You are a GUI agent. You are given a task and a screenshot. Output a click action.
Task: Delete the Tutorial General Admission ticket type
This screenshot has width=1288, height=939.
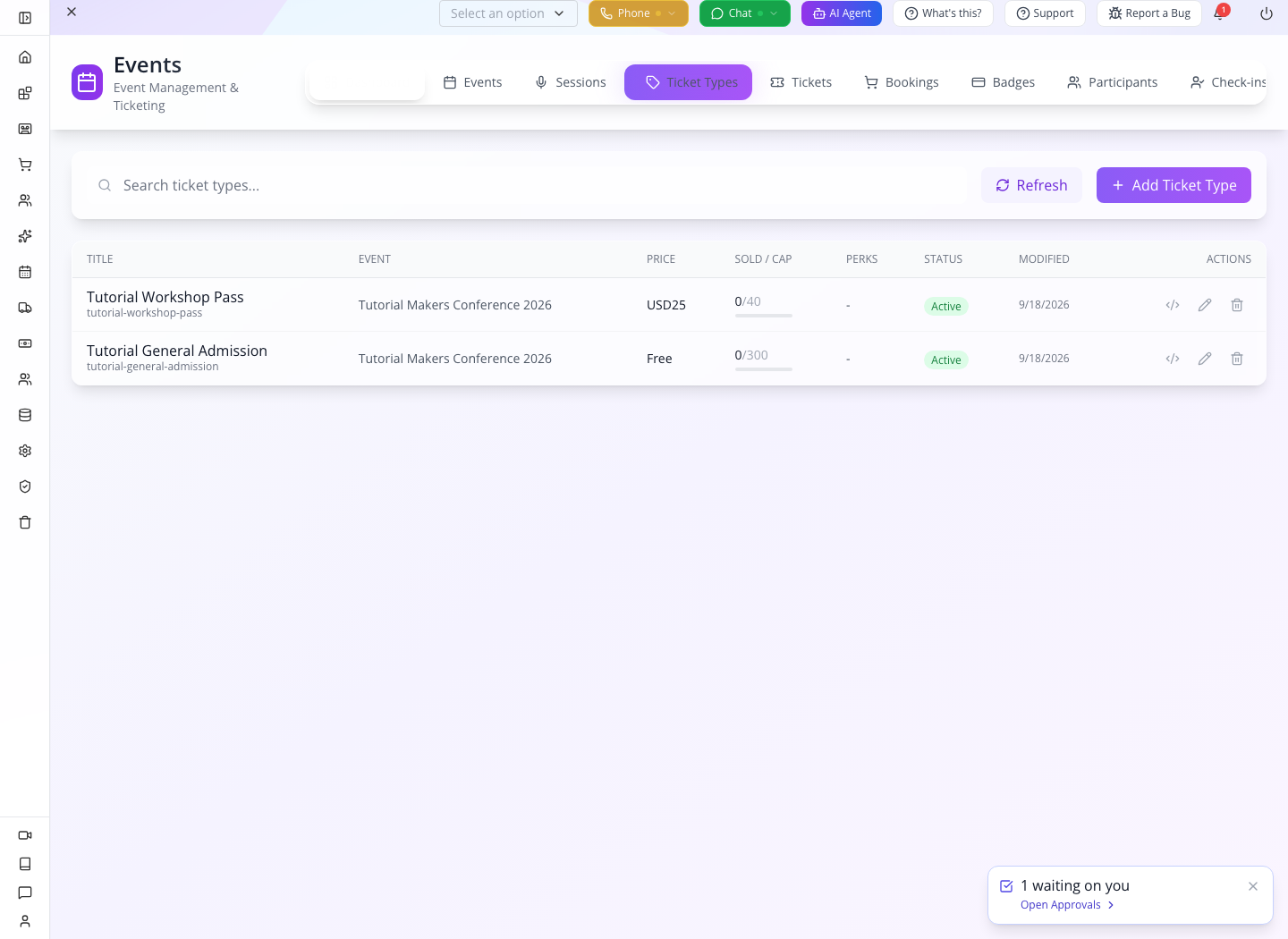pyautogui.click(x=1237, y=359)
